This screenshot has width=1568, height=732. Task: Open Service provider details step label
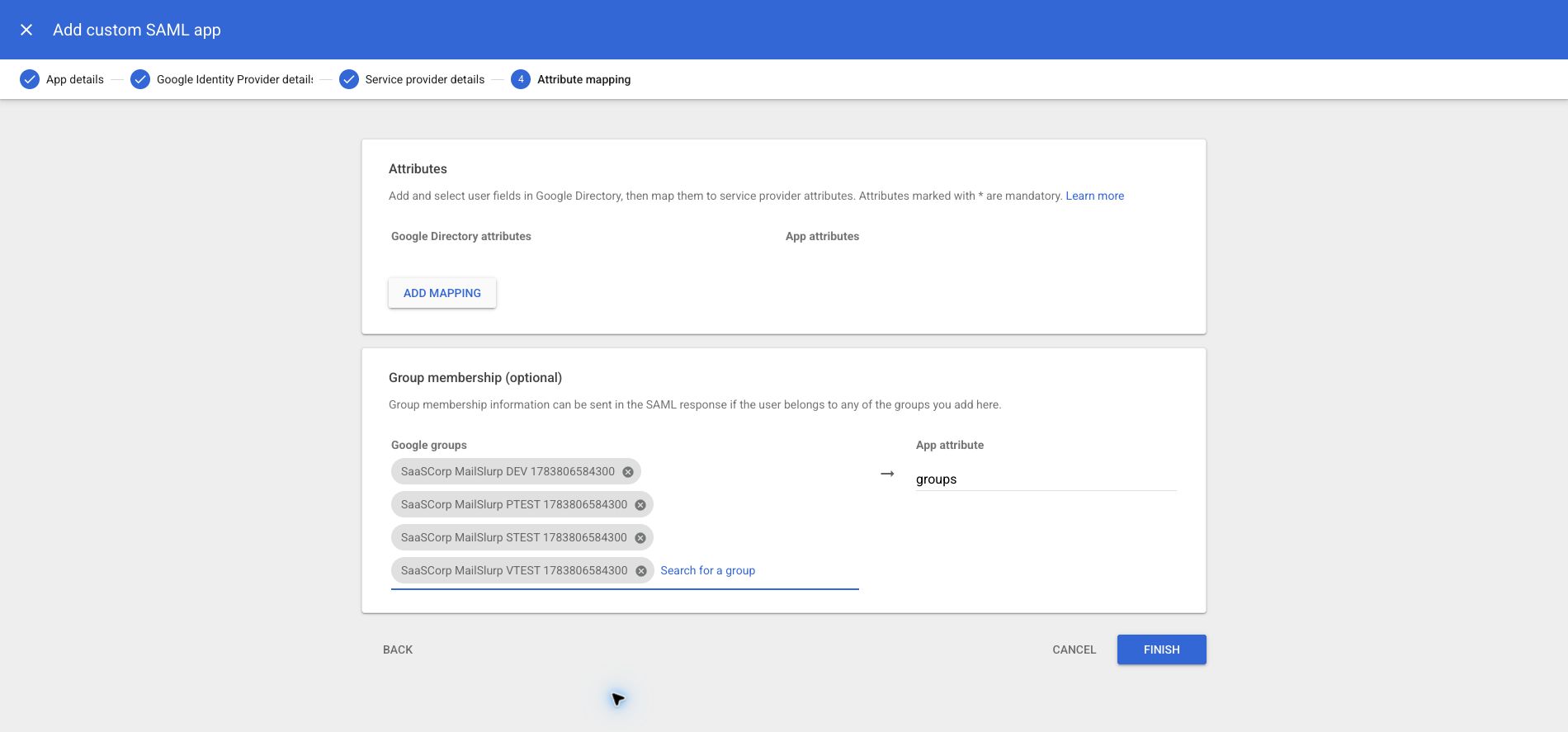click(425, 79)
